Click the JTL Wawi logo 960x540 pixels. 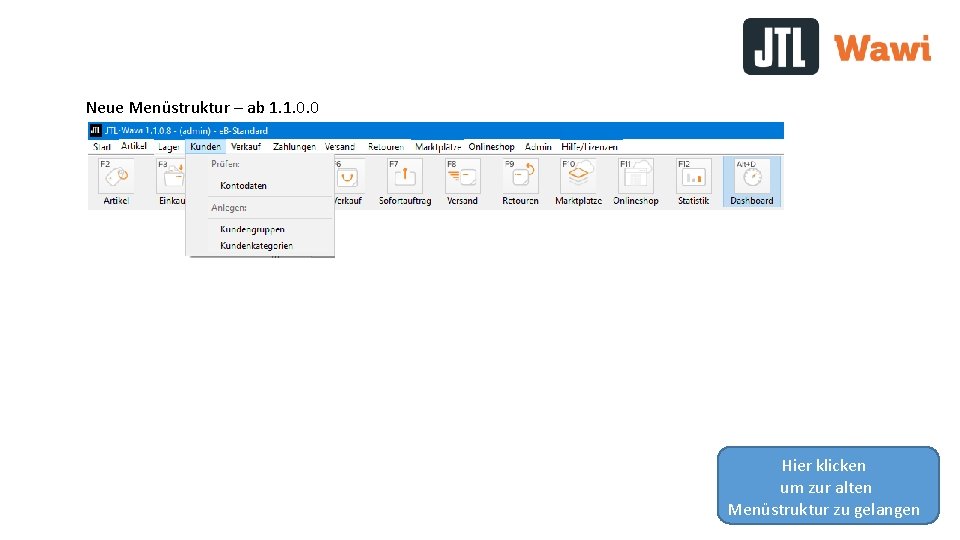click(837, 47)
